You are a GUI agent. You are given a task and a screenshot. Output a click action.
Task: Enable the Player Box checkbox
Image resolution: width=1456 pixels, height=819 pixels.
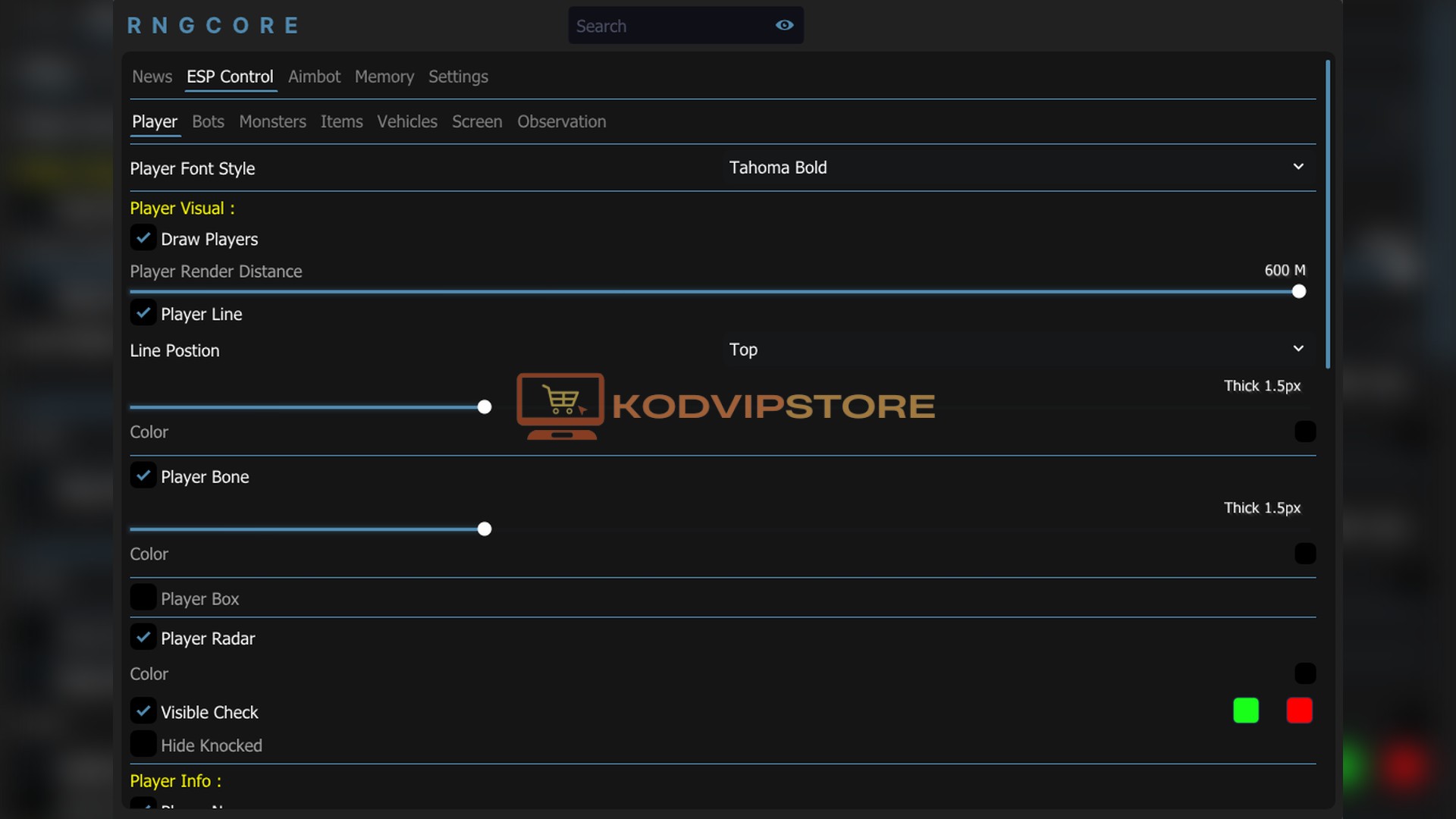click(143, 598)
